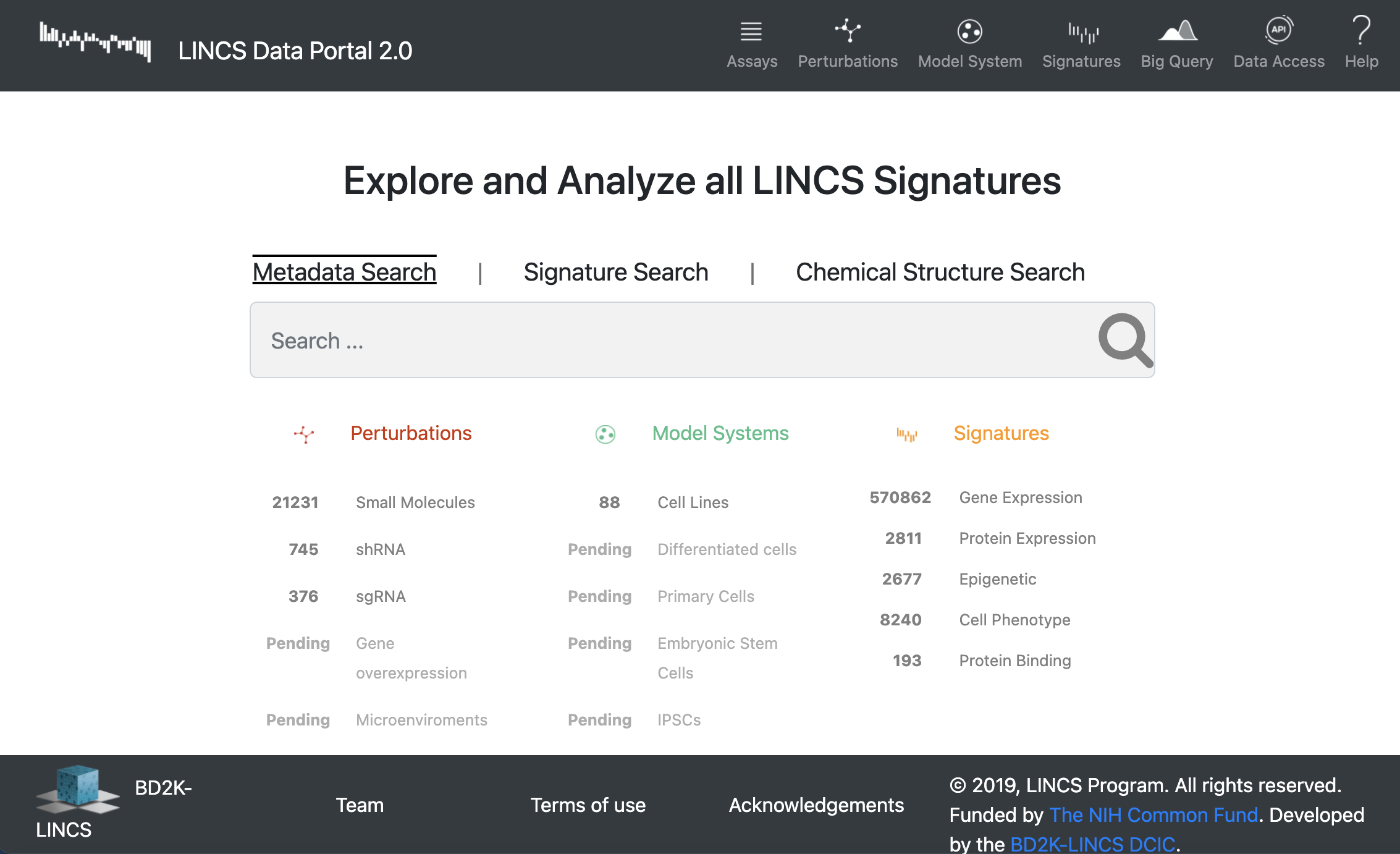The width and height of the screenshot is (1400, 854).
Task: Open the Terms of use footer link
Action: [x=588, y=805]
